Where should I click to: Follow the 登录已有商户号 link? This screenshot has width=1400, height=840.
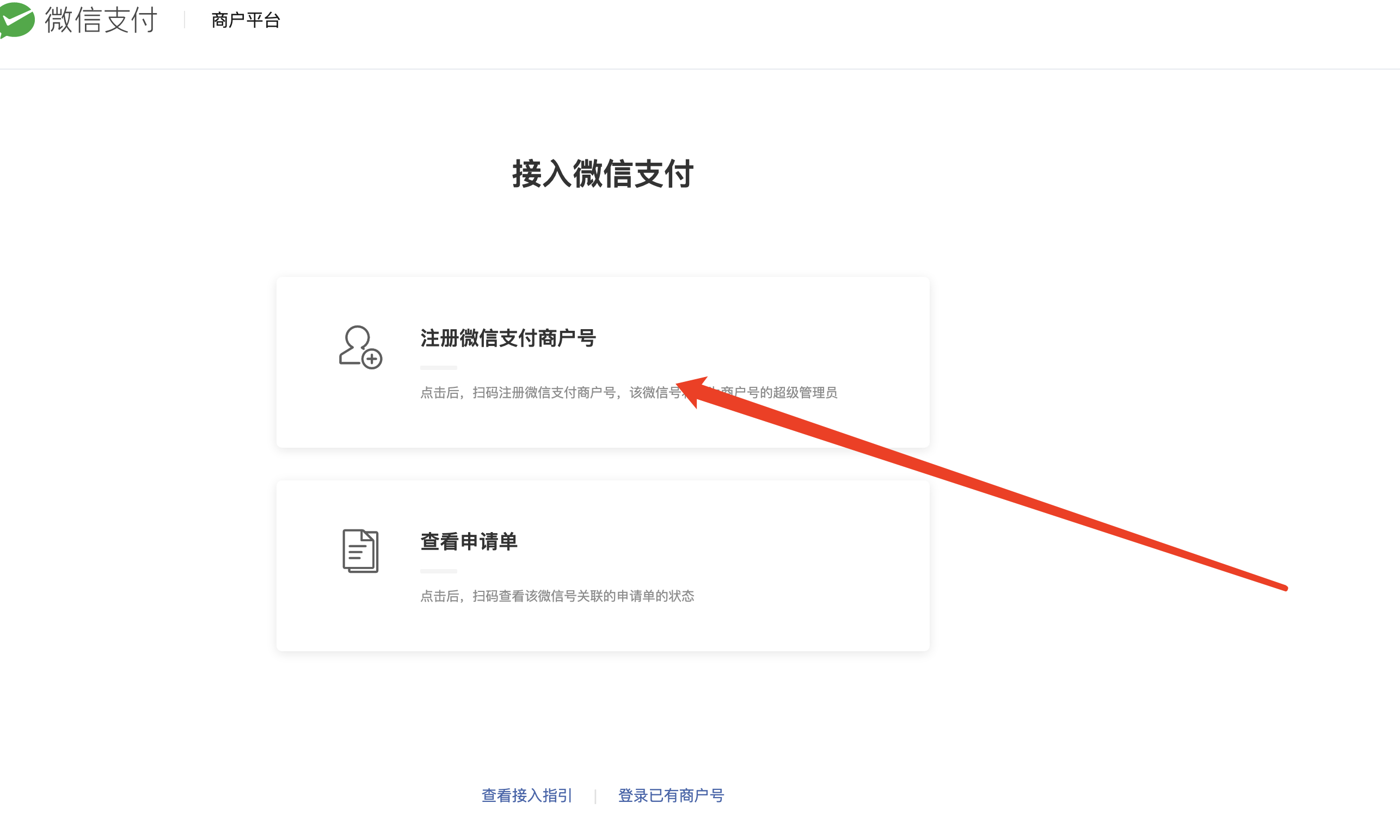671,795
